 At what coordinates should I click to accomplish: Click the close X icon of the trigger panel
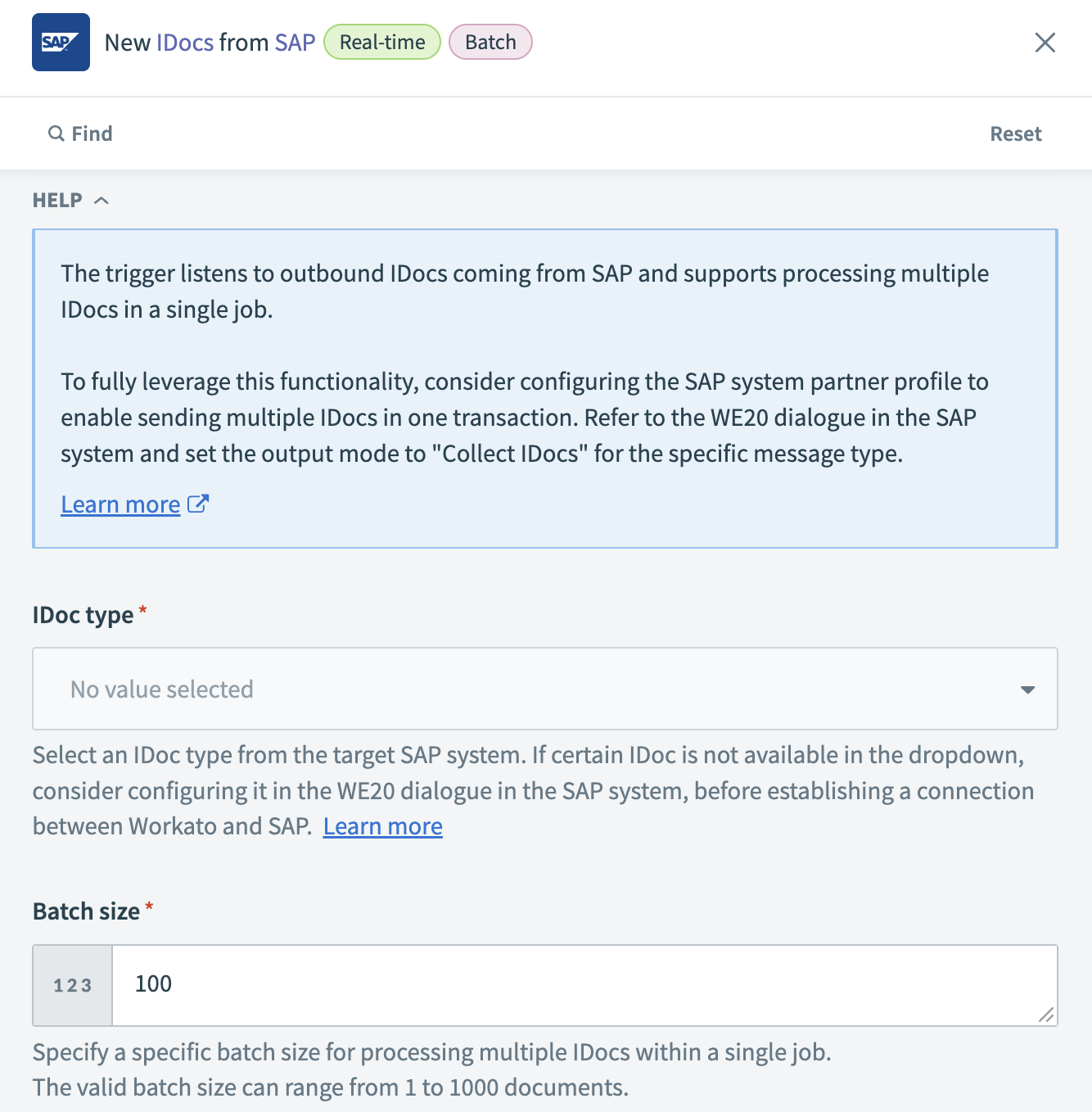coord(1045,43)
